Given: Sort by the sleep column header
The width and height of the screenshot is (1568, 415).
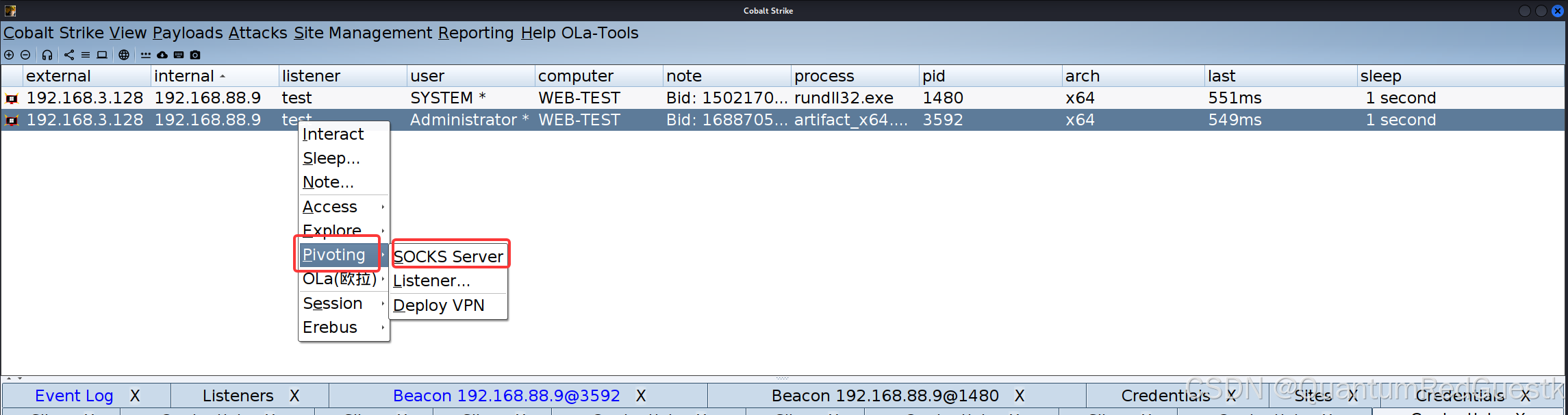Looking at the screenshot, I should coord(1460,76).
